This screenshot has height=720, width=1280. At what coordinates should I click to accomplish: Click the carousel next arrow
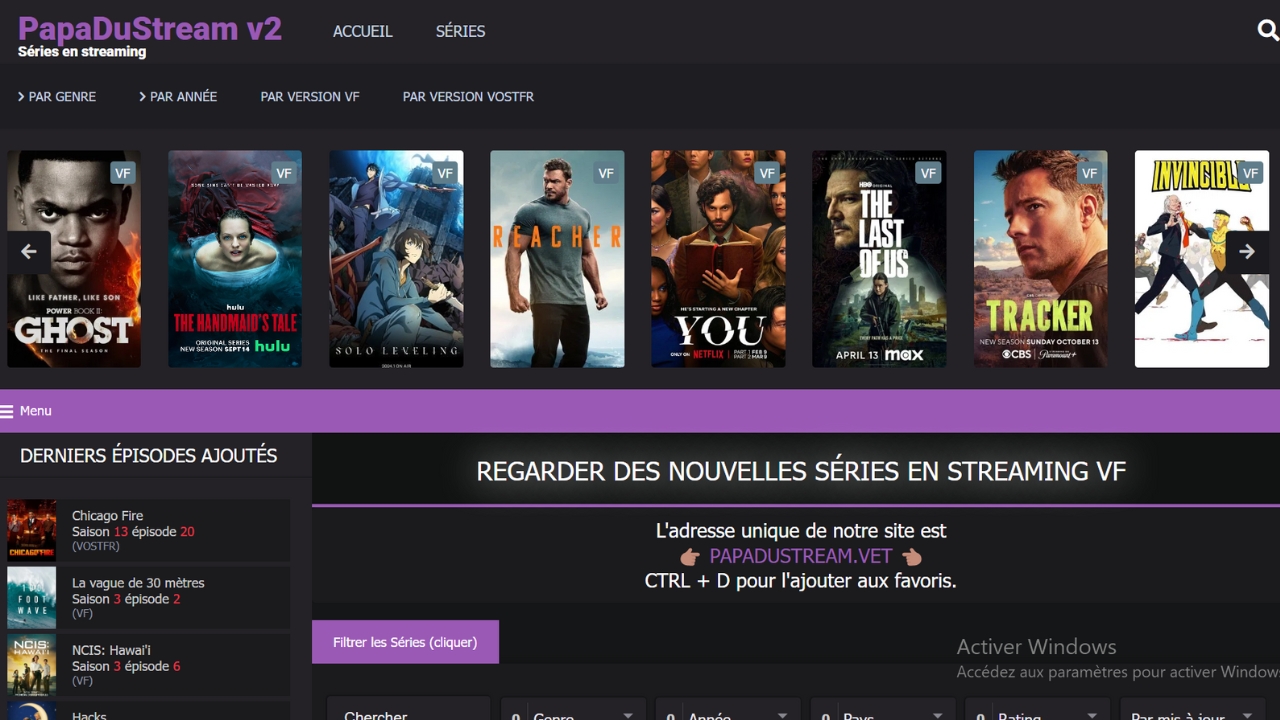pos(1247,252)
